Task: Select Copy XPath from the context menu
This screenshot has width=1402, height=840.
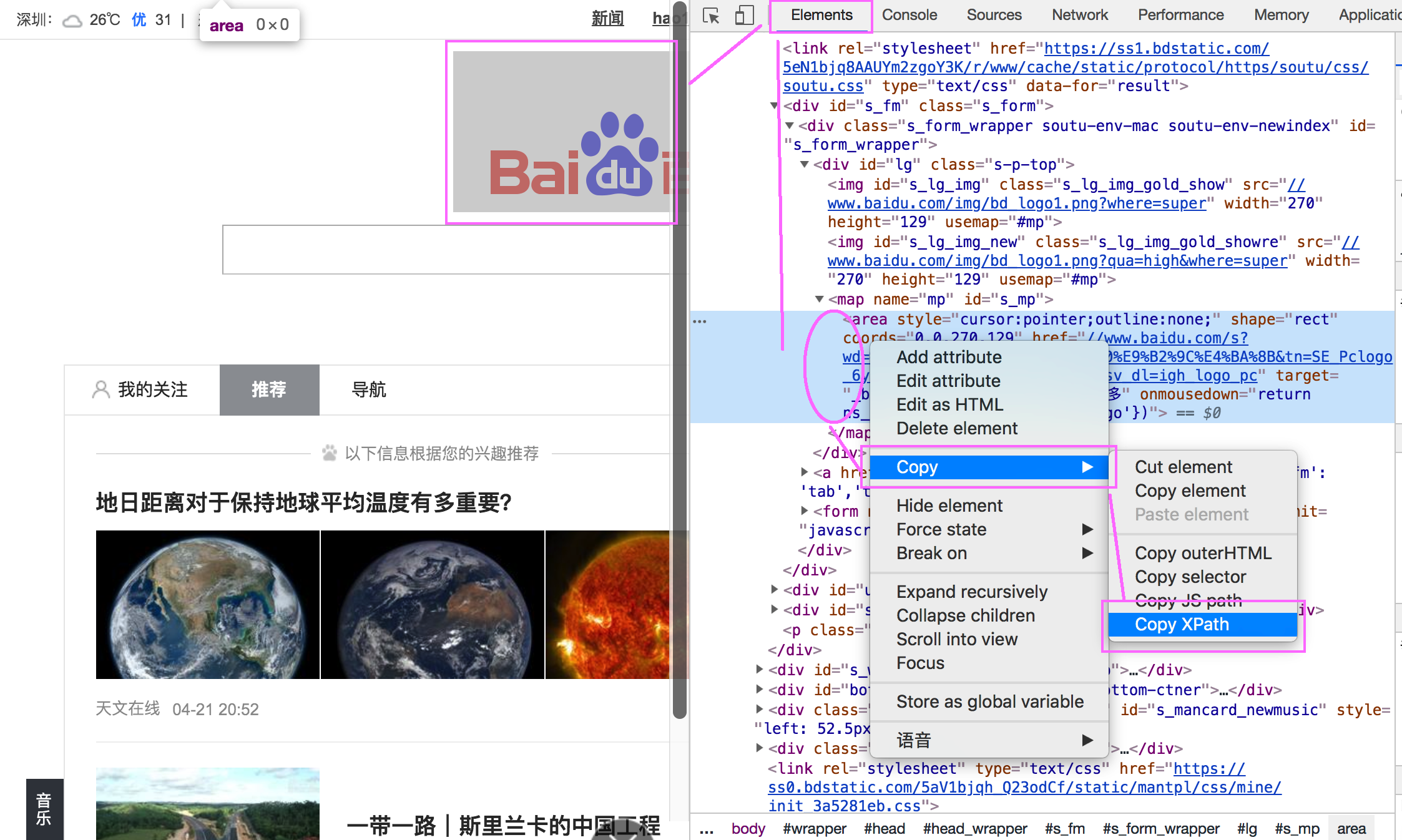Action: pyautogui.click(x=1181, y=624)
